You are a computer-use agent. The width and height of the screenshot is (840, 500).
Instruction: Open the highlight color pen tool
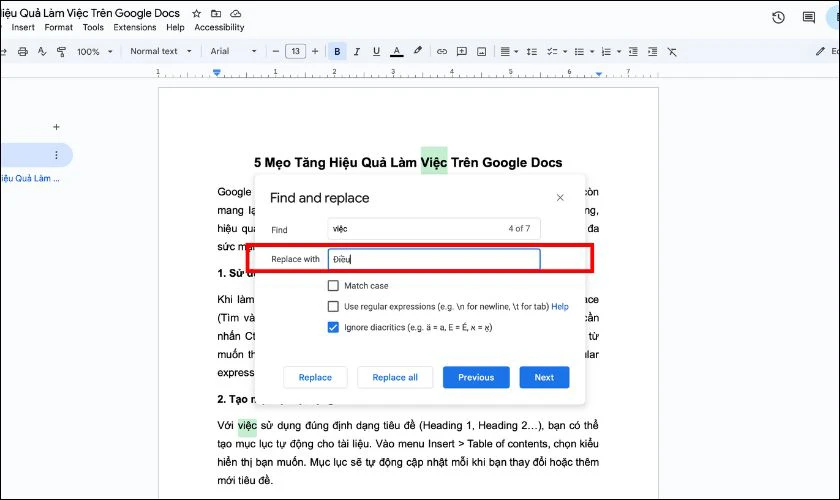click(x=417, y=51)
